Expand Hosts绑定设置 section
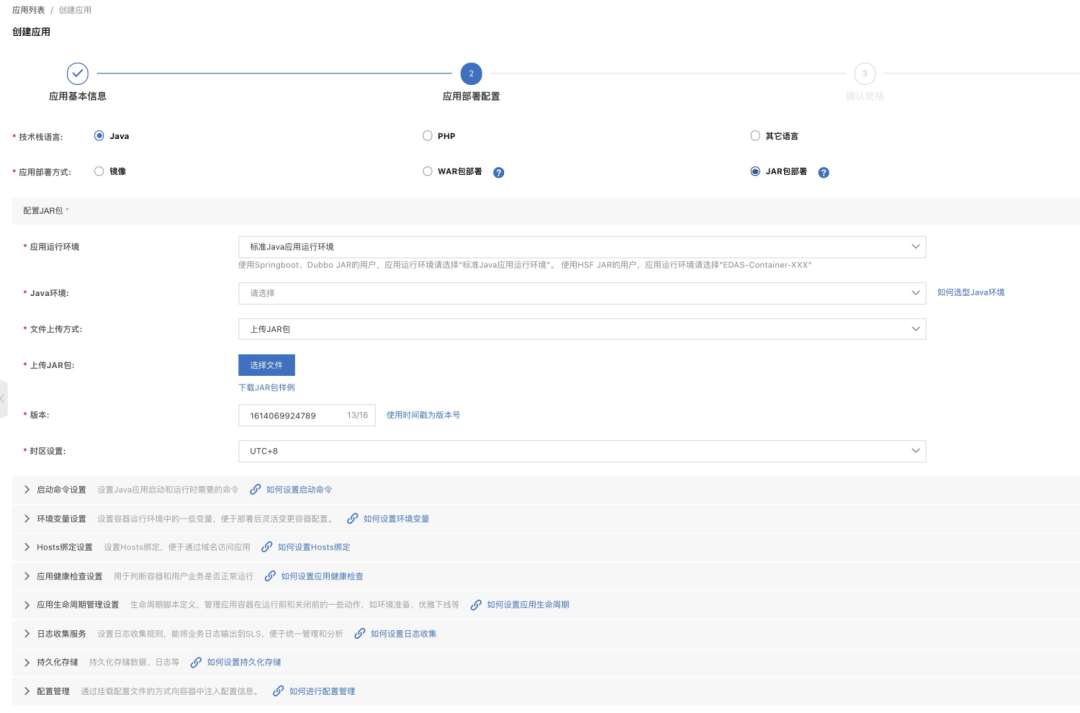The width and height of the screenshot is (1080, 713). click(x=27, y=547)
